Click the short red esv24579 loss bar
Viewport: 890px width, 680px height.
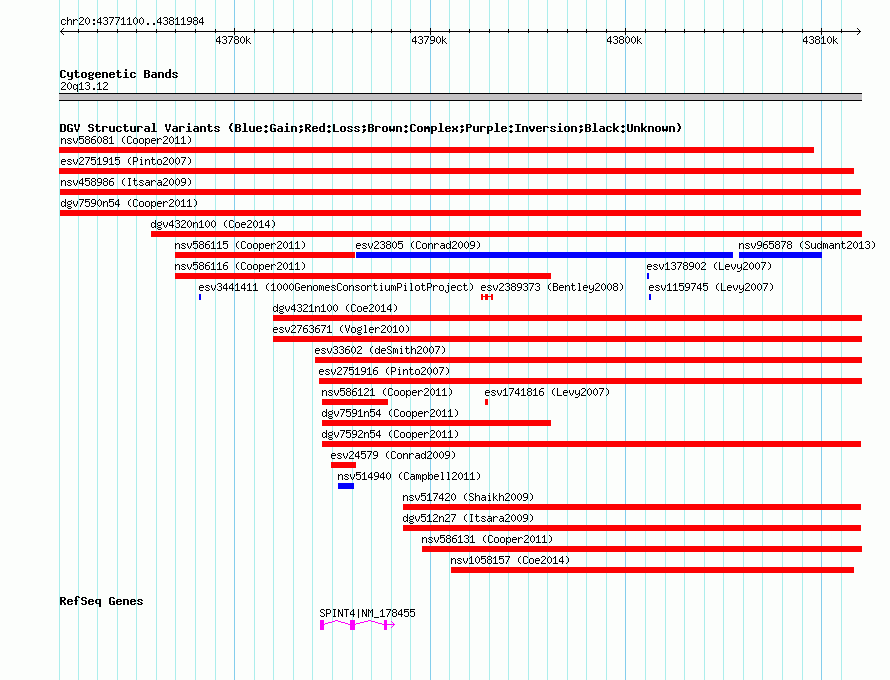coord(343,465)
